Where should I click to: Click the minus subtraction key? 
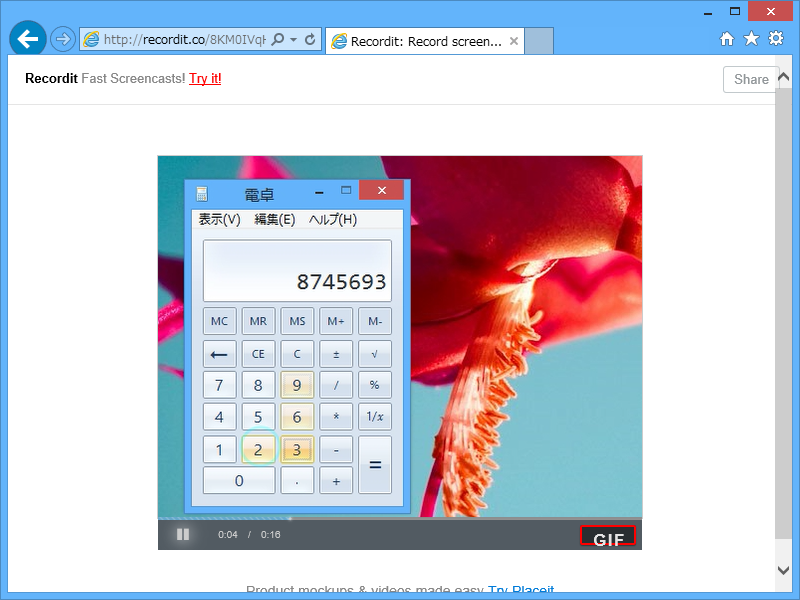(x=336, y=449)
